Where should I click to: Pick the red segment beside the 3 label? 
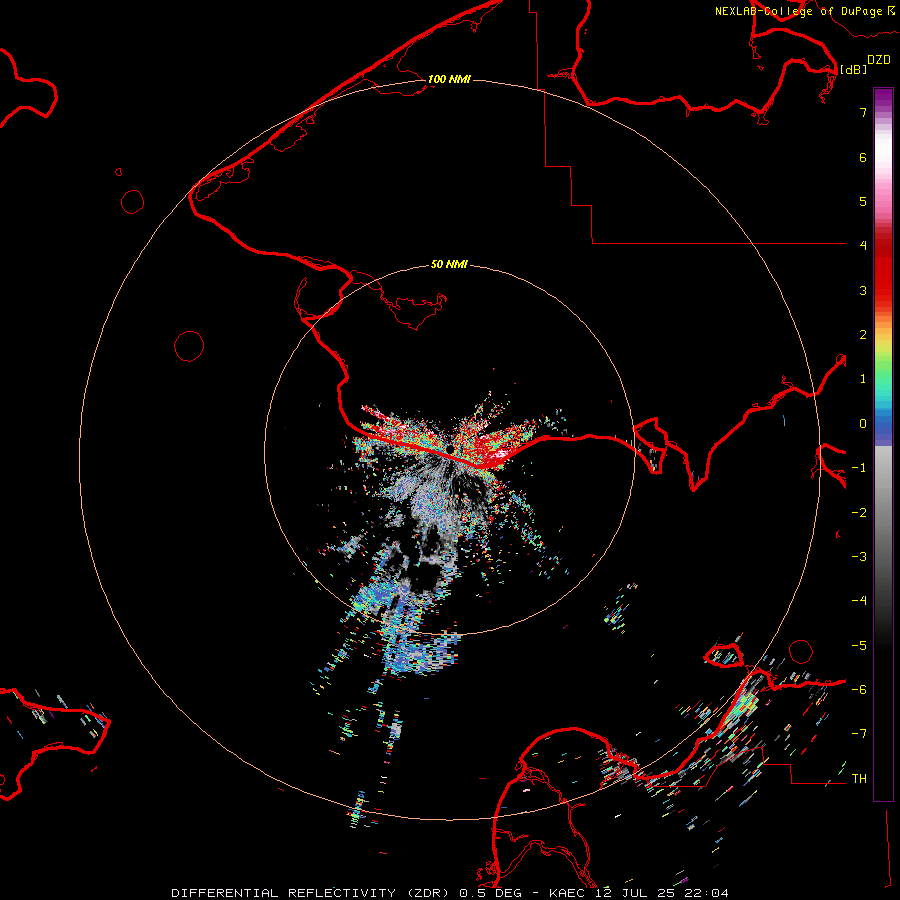coord(883,290)
